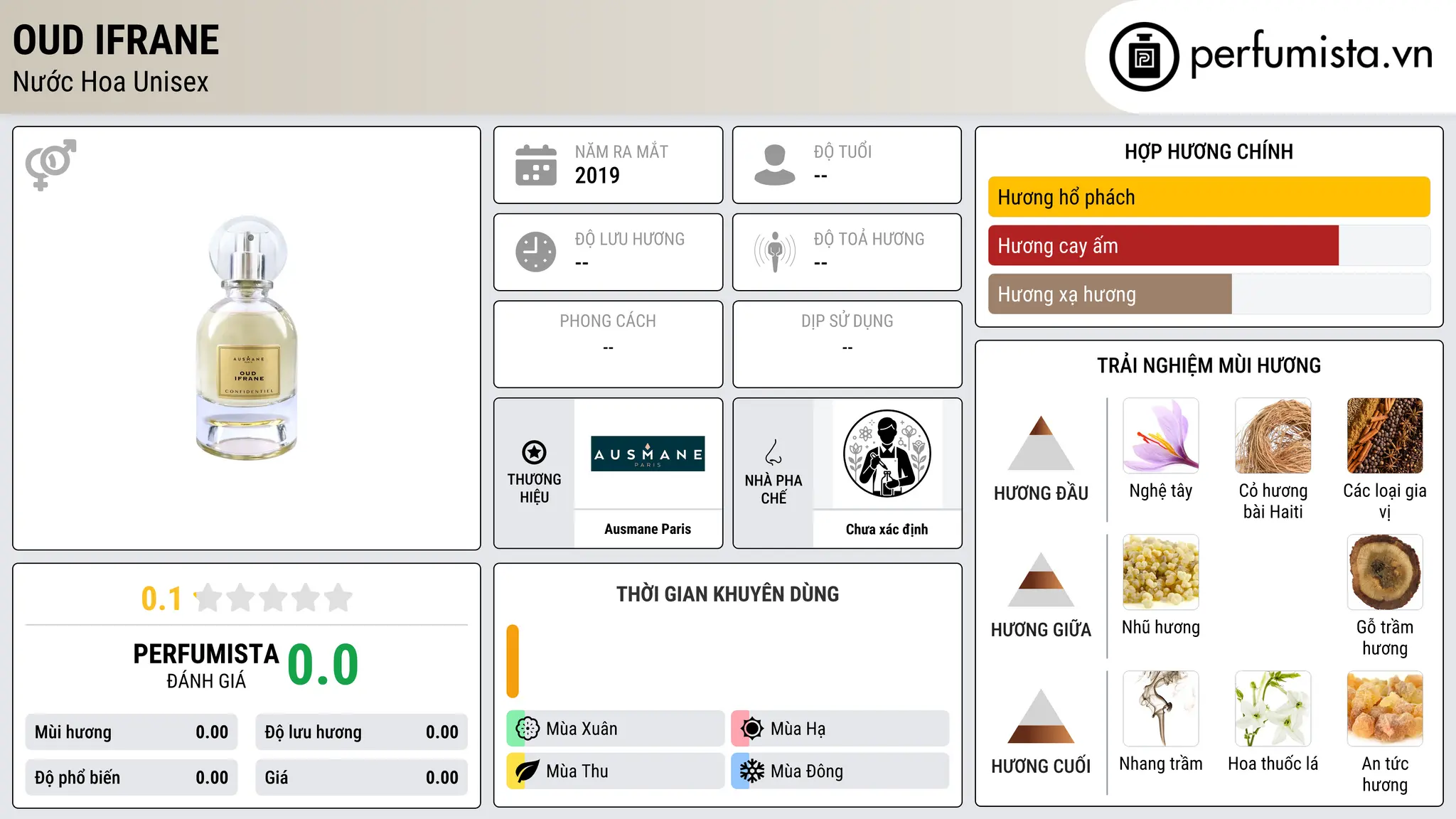Click the Dịp sử dụng card
The width and height of the screenshot is (1456, 819).
click(847, 344)
